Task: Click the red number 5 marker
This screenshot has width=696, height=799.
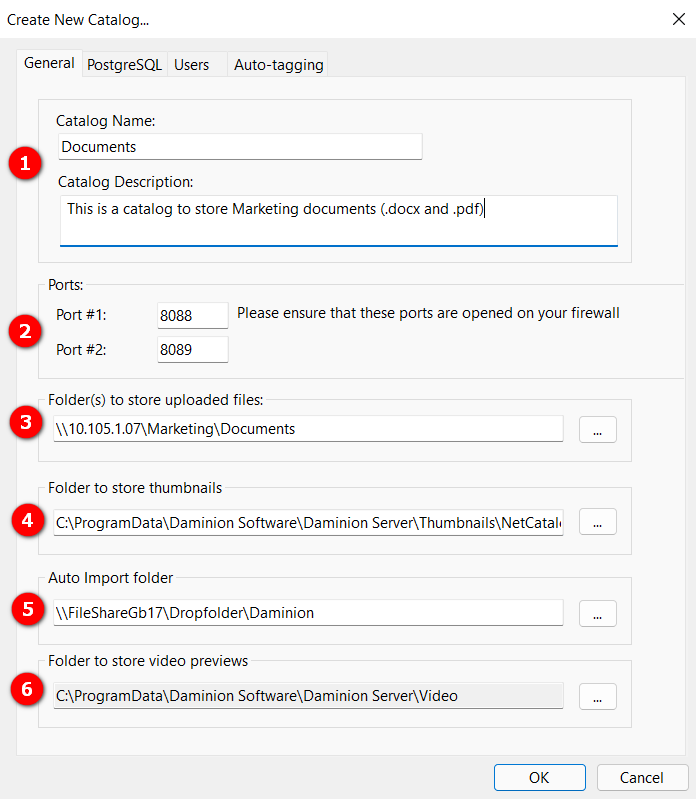Action: coord(24,607)
